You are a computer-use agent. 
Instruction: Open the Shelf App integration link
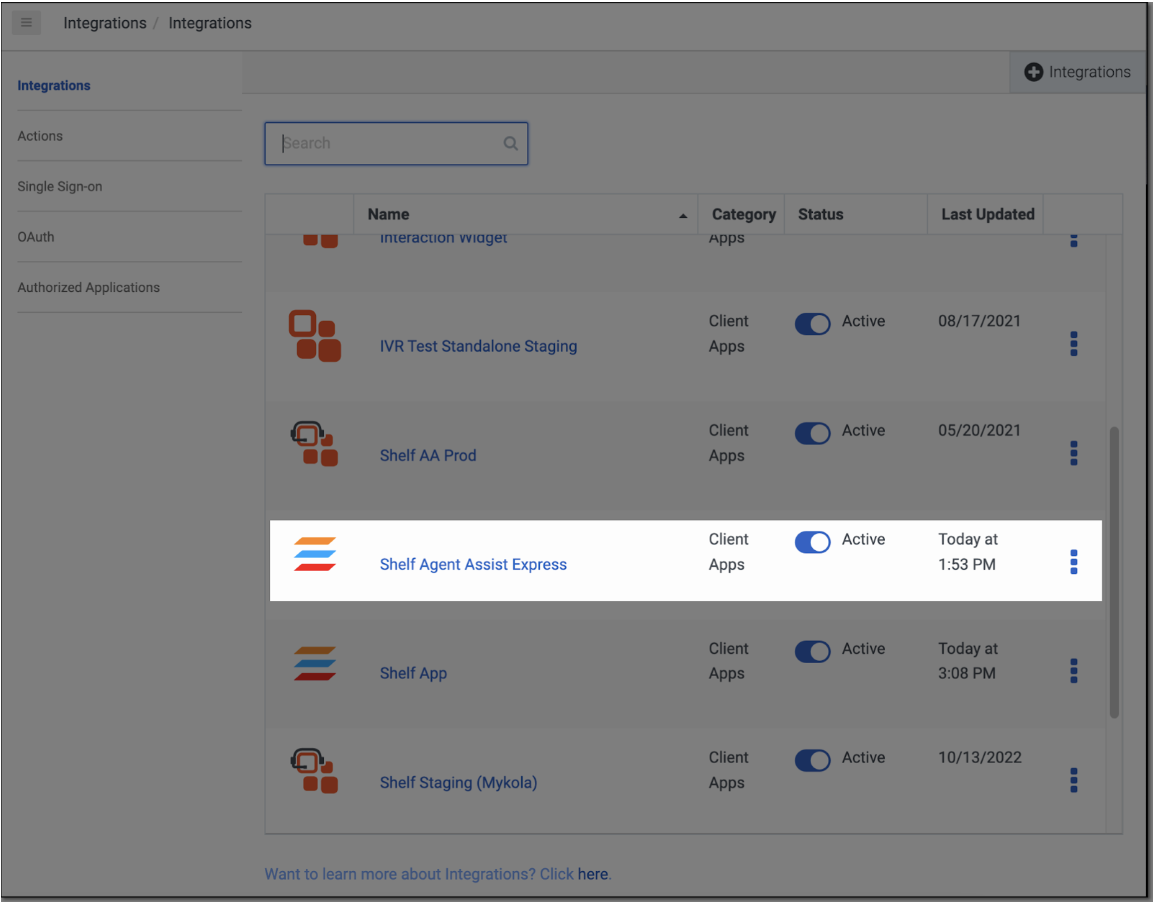point(413,673)
